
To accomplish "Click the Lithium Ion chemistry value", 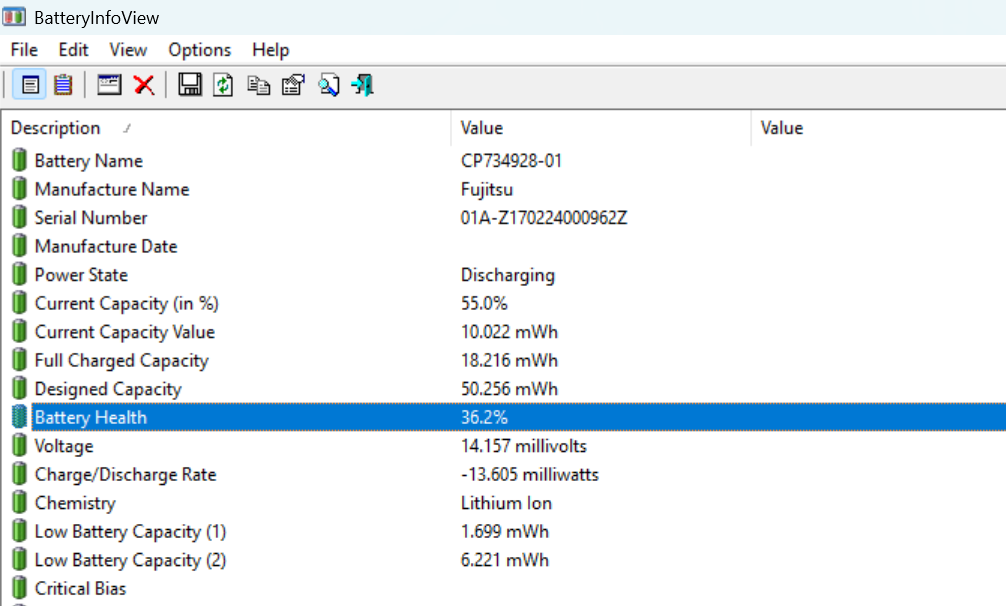I will tap(506, 503).
